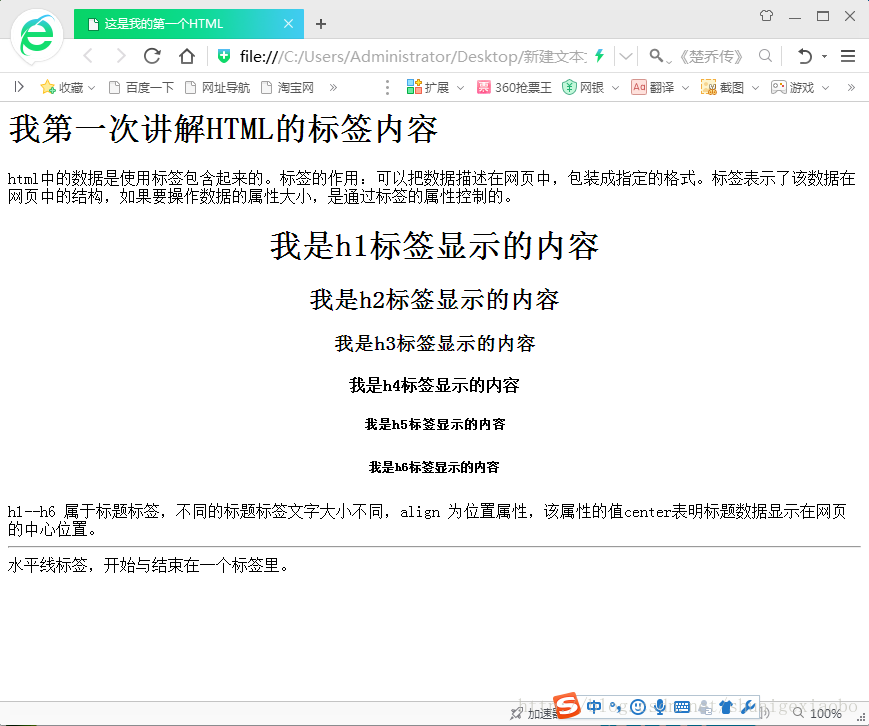869x726 pixels.
Task: Open the 淘宝网 bookmark
Action: pos(287,88)
